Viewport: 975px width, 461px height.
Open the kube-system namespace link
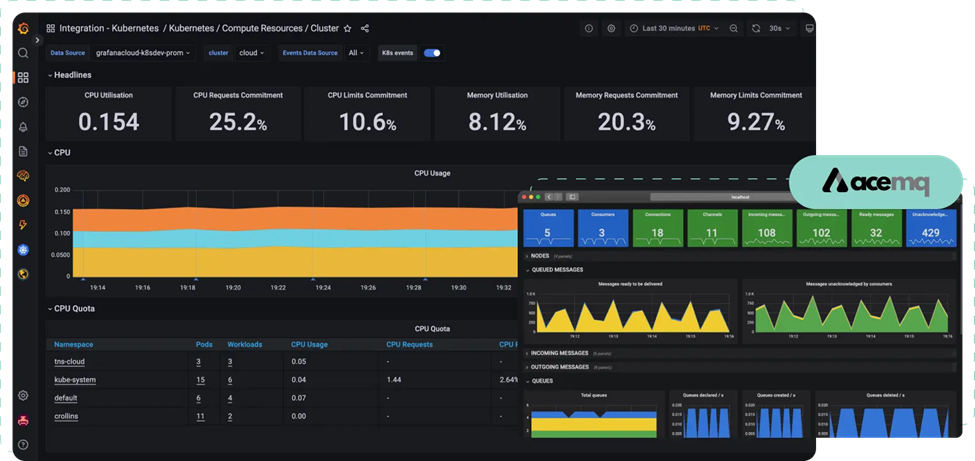[75, 380]
